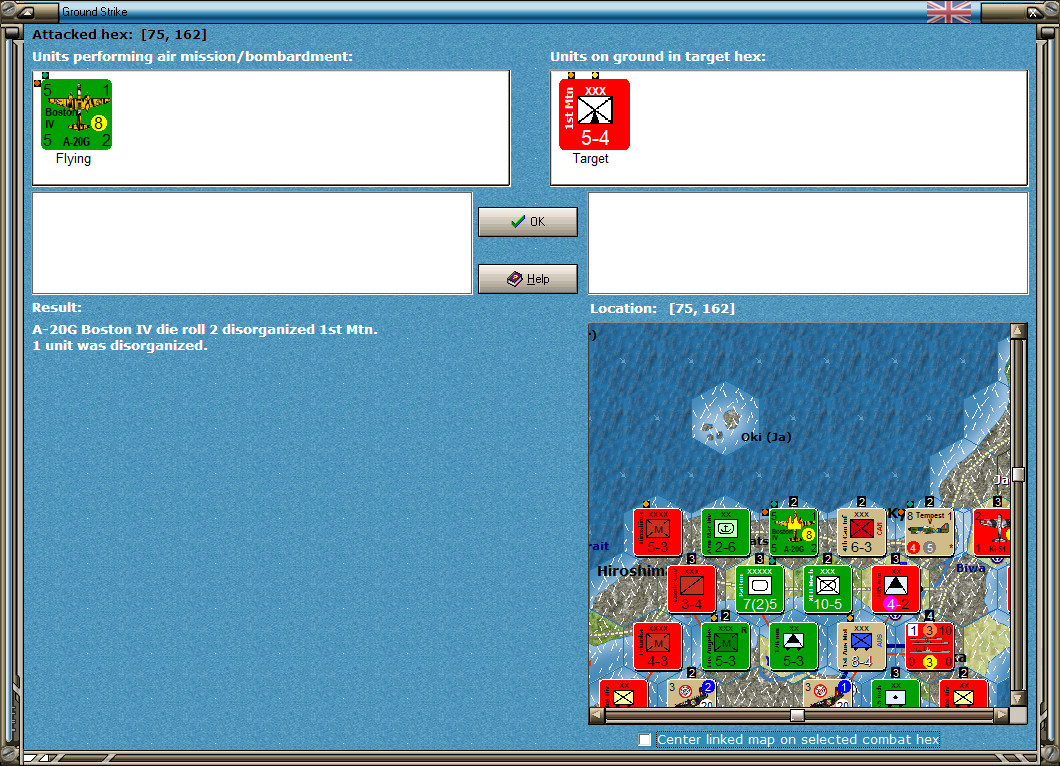Click the 'Hiroshima' city label on the map
Image resolution: width=1060 pixels, height=766 pixels.
631,571
